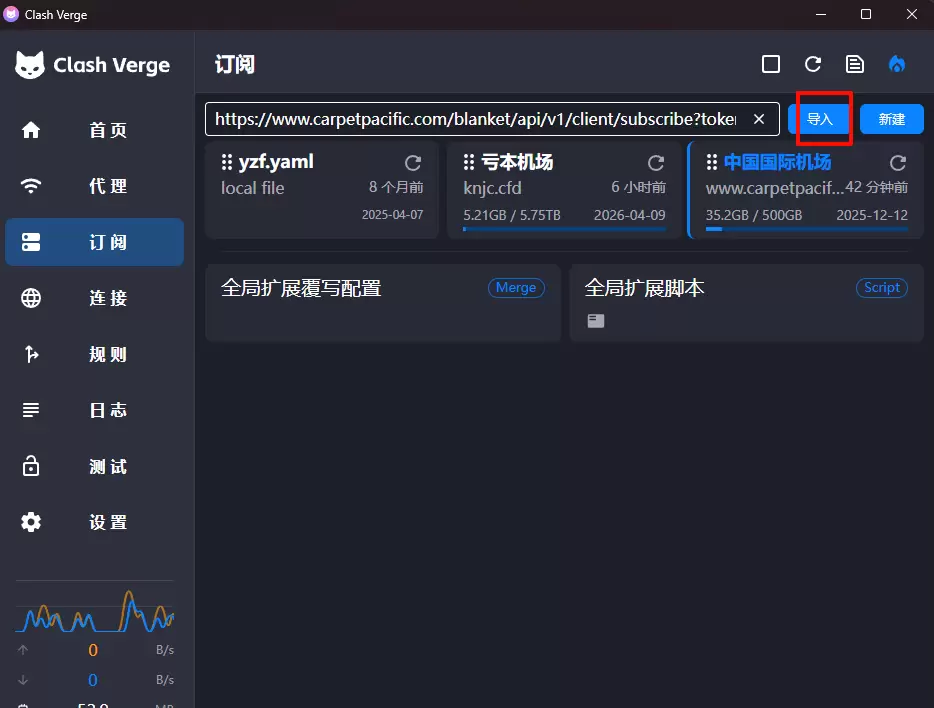Refresh the 中国国际机场 subscription
The width and height of the screenshot is (934, 708).
[898, 162]
